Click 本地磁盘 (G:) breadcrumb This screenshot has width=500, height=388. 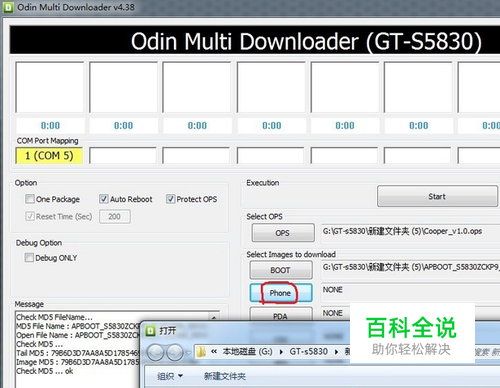pos(247,352)
